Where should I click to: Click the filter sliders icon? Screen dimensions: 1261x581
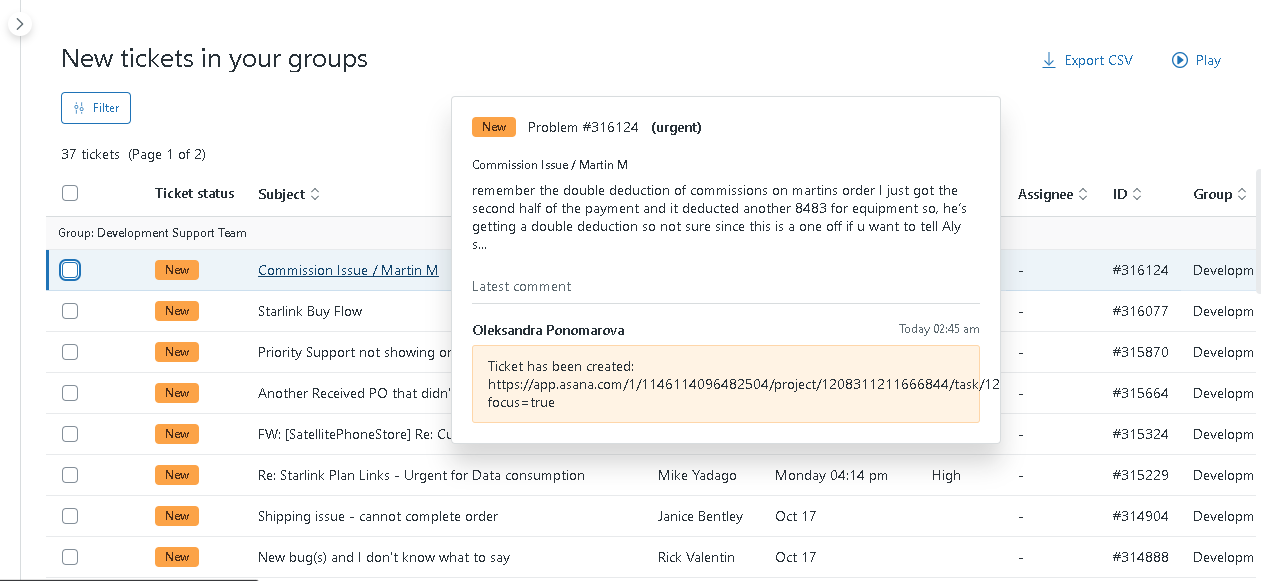[x=79, y=108]
